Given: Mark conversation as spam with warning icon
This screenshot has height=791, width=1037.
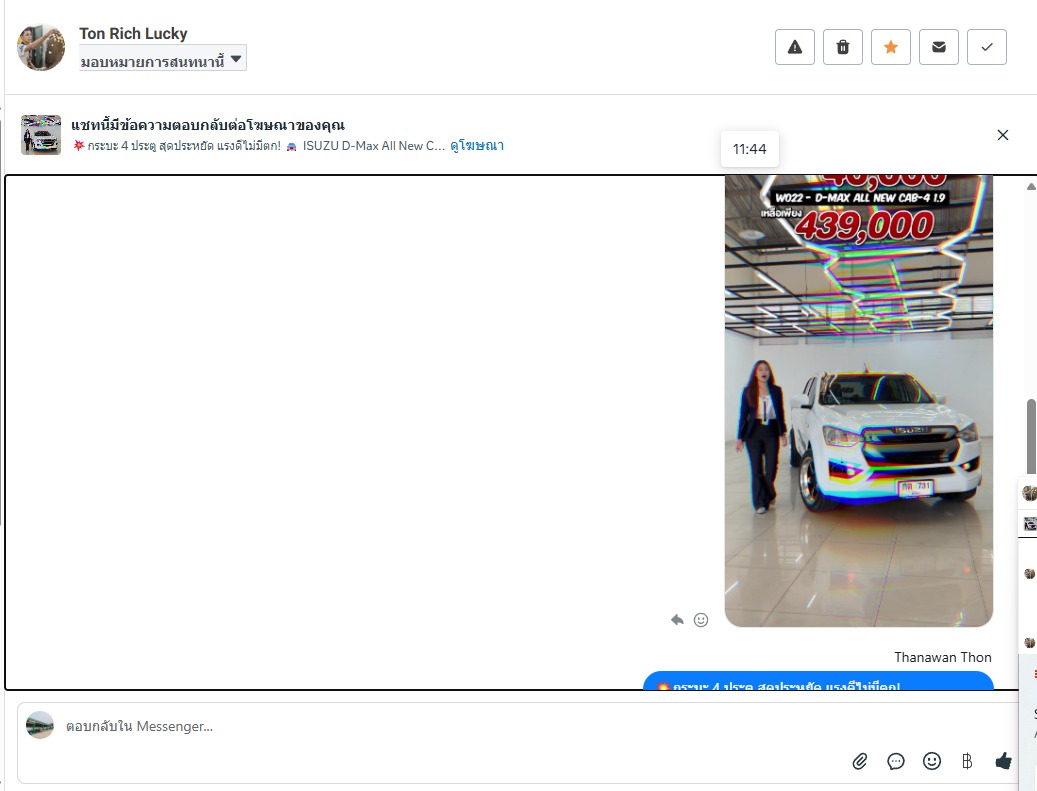Looking at the screenshot, I should click(794, 47).
